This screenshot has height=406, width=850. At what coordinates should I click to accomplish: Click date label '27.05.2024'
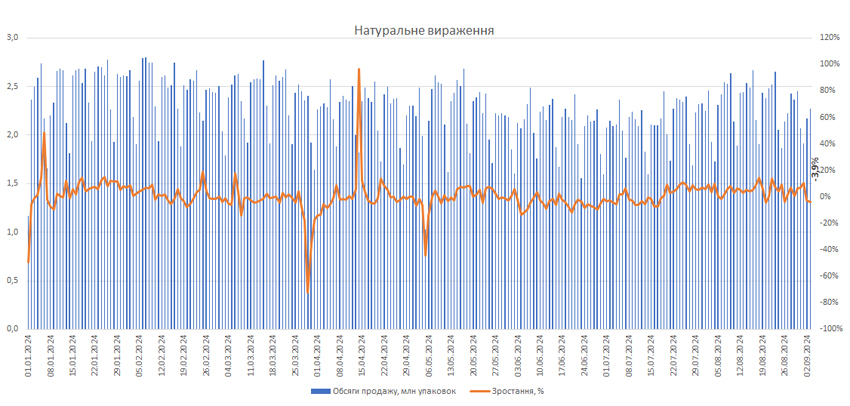pyautogui.click(x=495, y=355)
